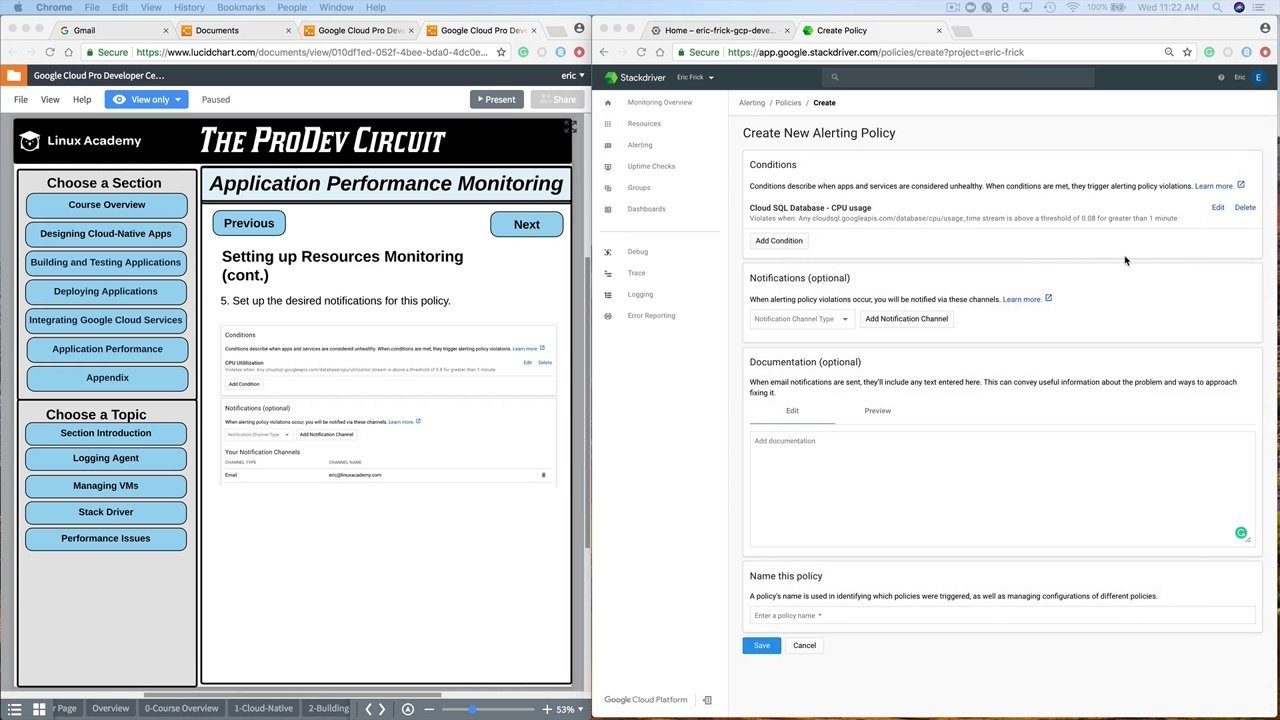Open Lucidchart View menu
Viewport: 1280px width, 720px height.
(x=50, y=99)
